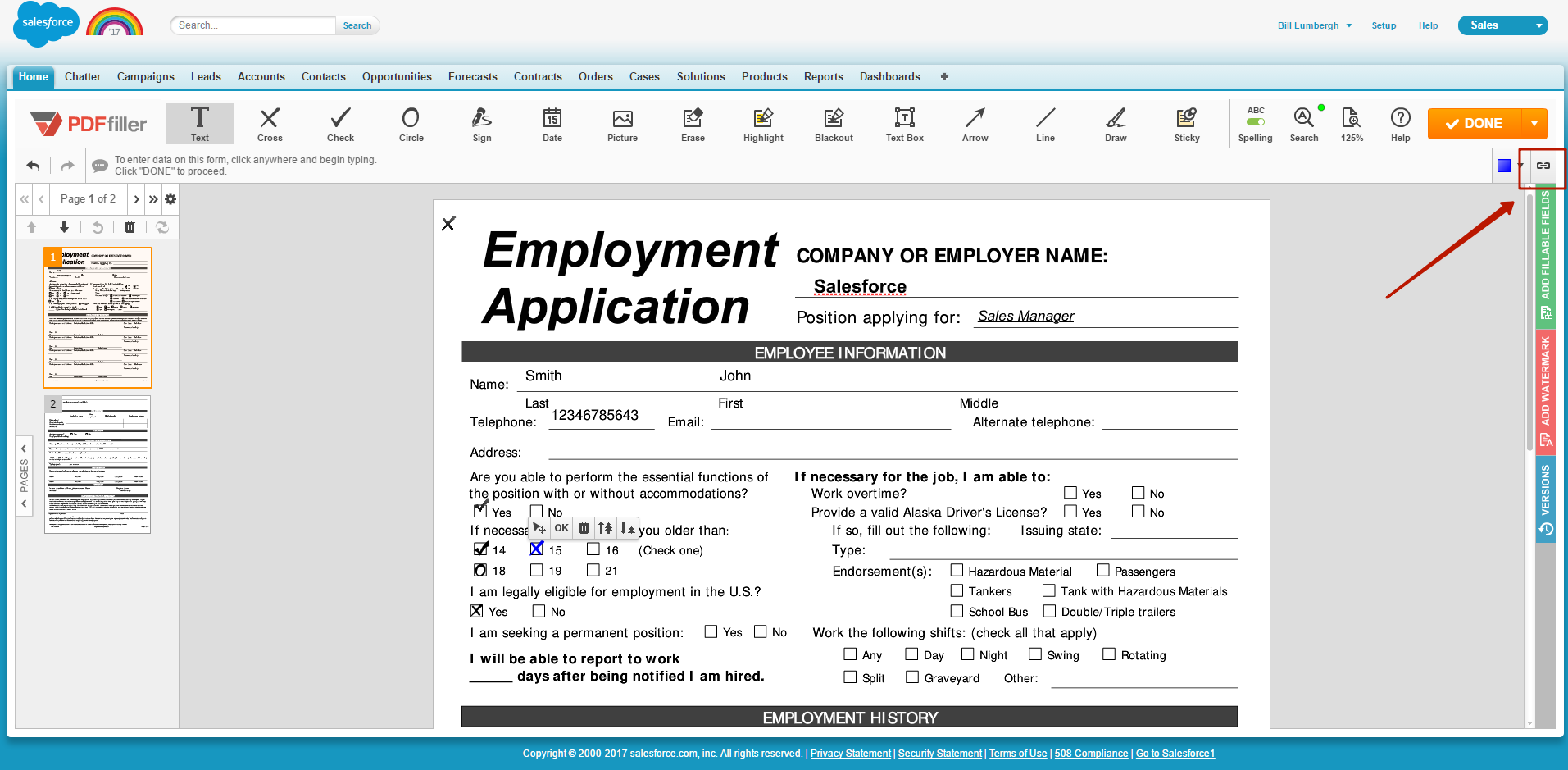1568x770 pixels.
Task: Move page down with arrow icon
Action: [64, 227]
